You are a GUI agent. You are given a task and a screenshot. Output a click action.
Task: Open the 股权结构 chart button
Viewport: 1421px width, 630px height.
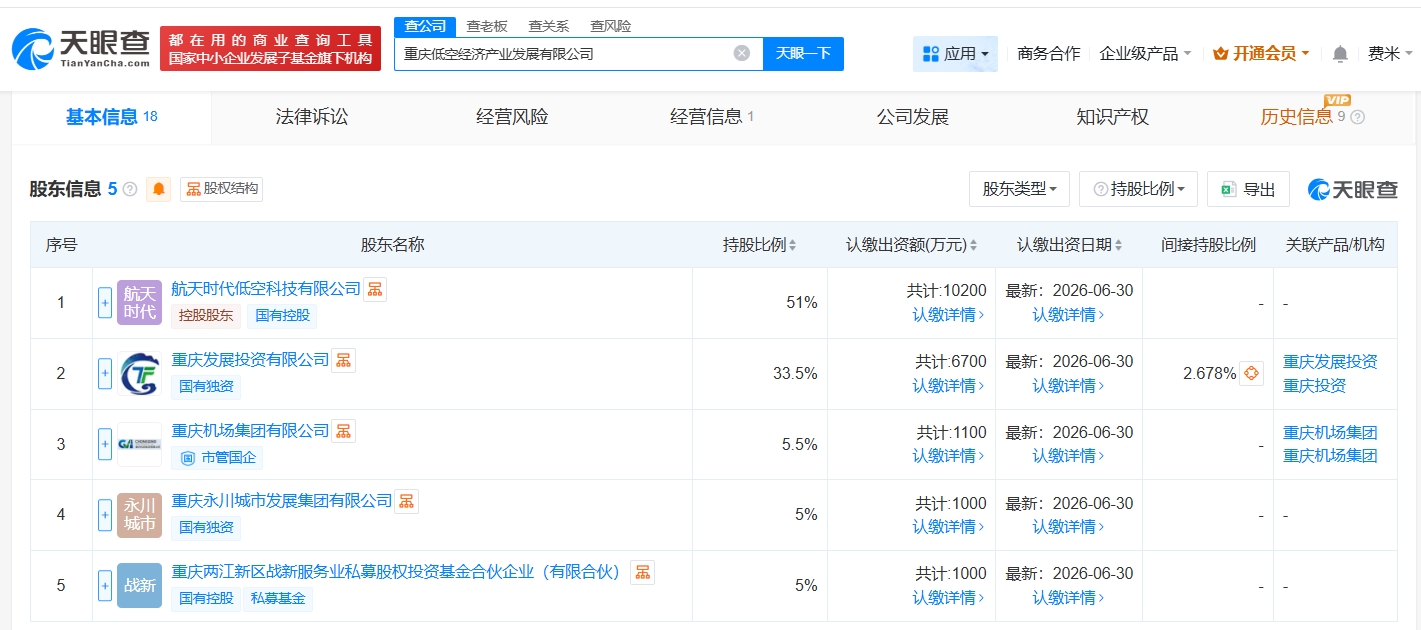(222, 189)
